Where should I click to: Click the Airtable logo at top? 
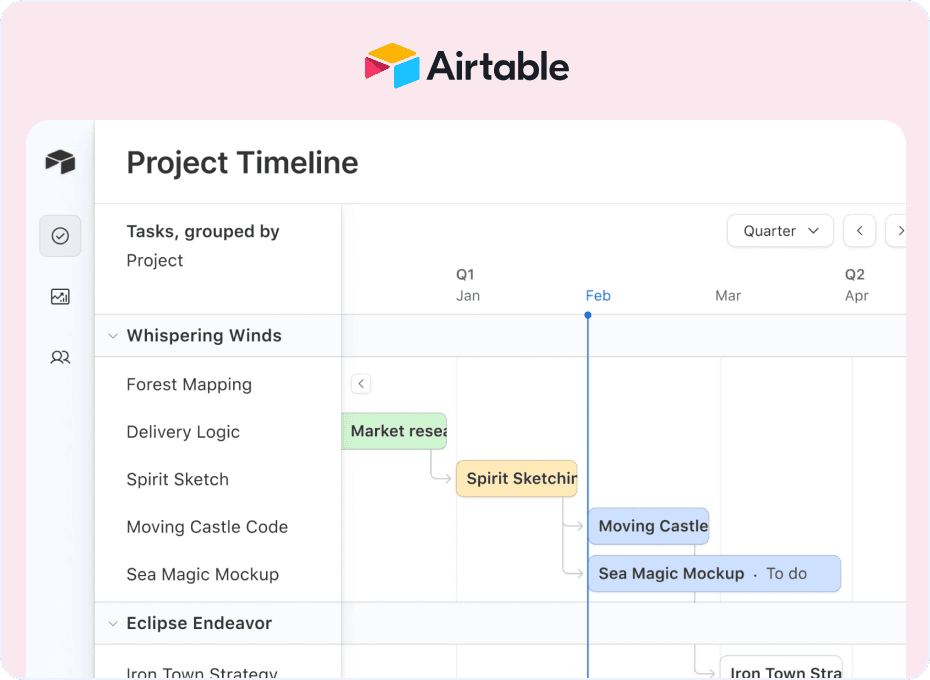point(467,65)
